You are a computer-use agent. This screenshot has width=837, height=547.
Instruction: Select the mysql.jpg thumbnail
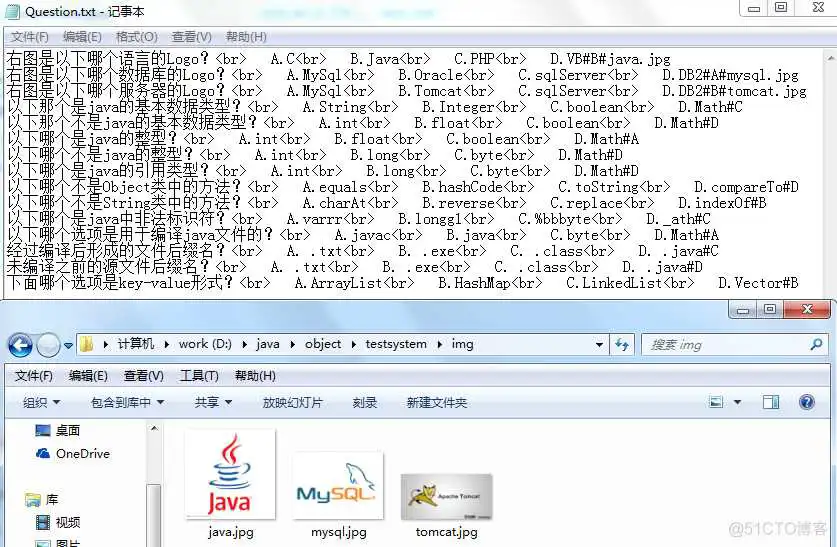coord(338,485)
